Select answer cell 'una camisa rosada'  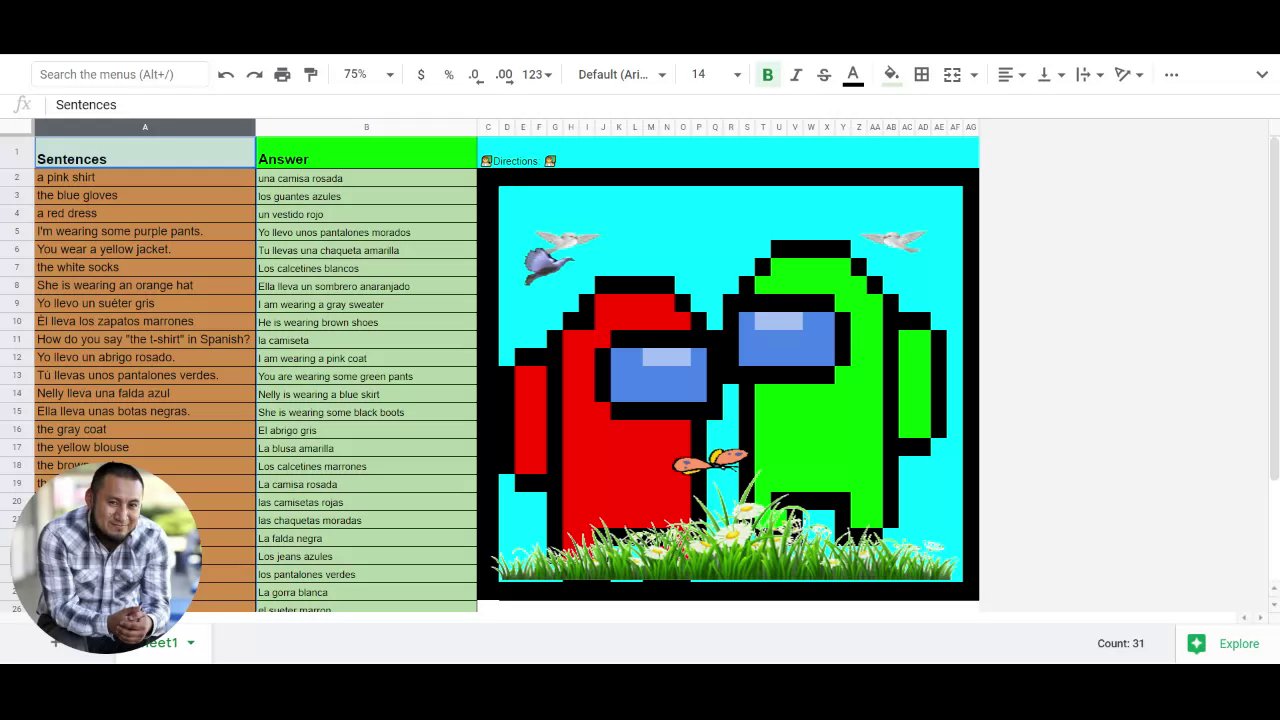(366, 178)
